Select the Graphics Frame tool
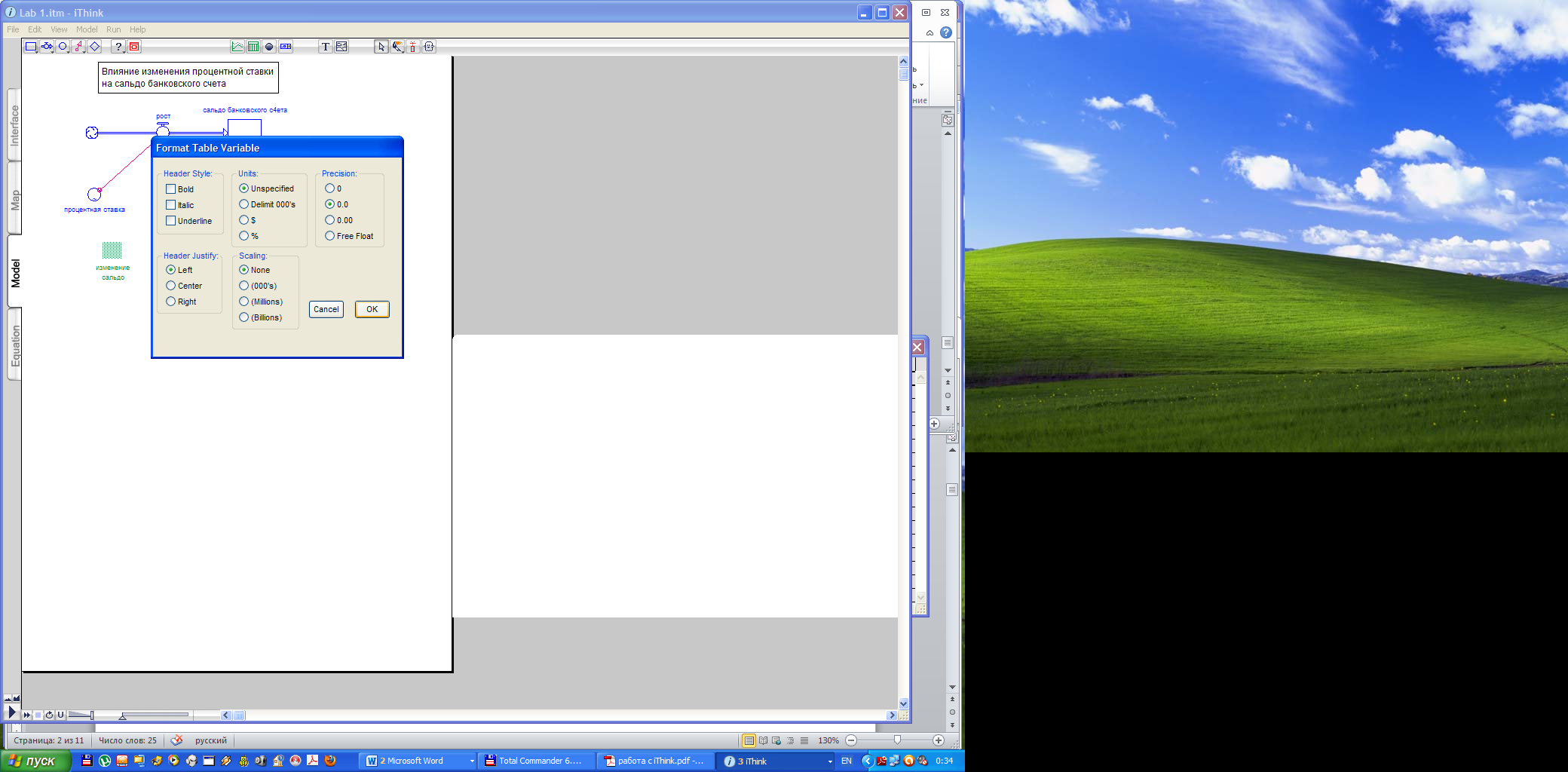 [x=341, y=47]
